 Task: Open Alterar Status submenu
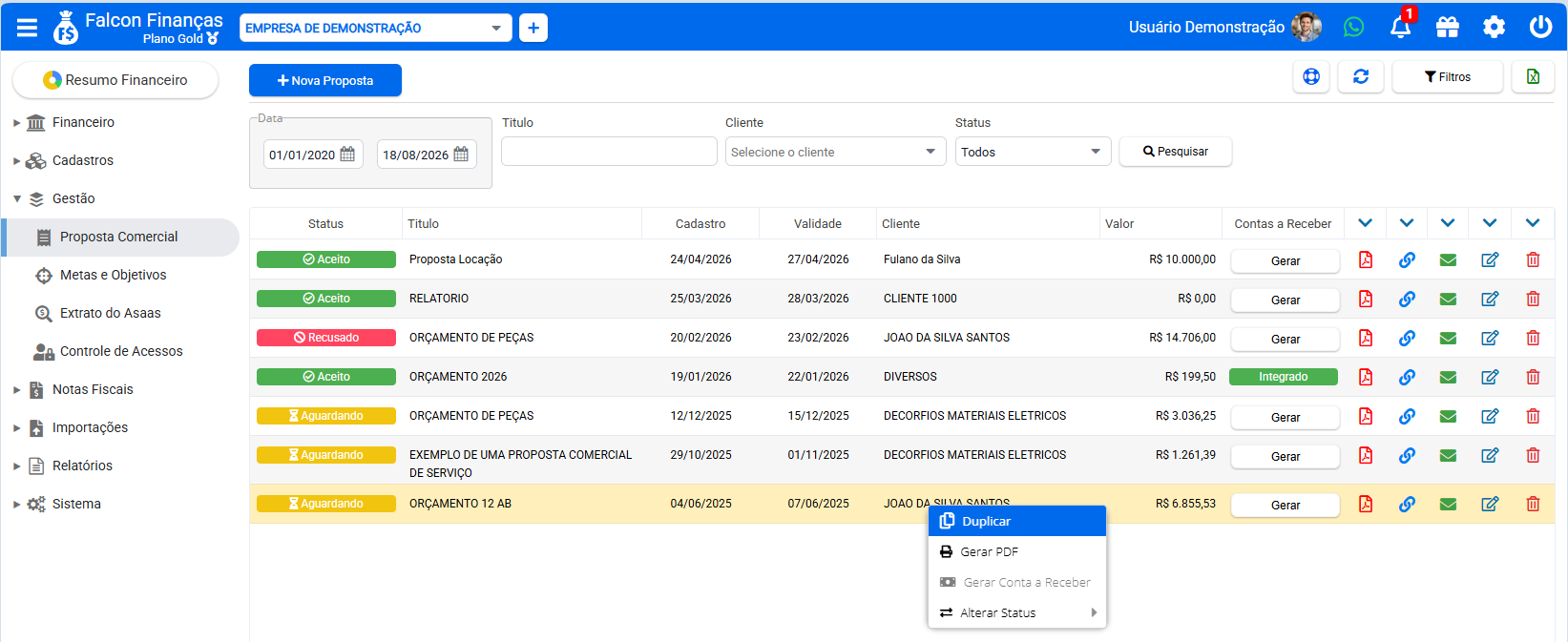coord(1016,612)
